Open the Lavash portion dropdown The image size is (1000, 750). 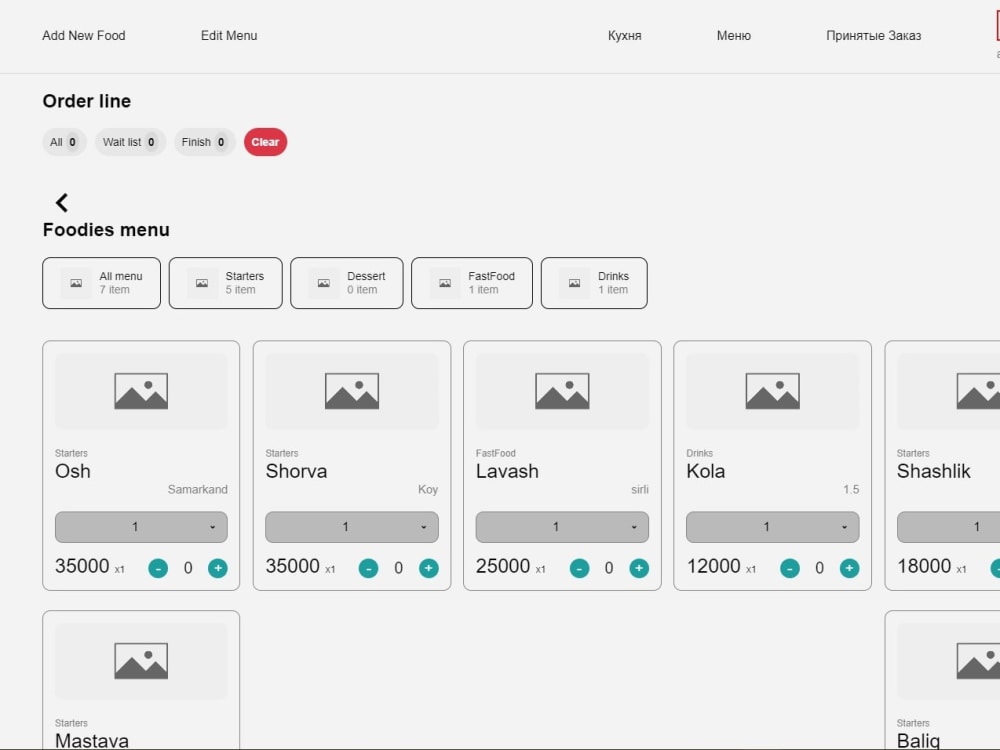pos(562,527)
